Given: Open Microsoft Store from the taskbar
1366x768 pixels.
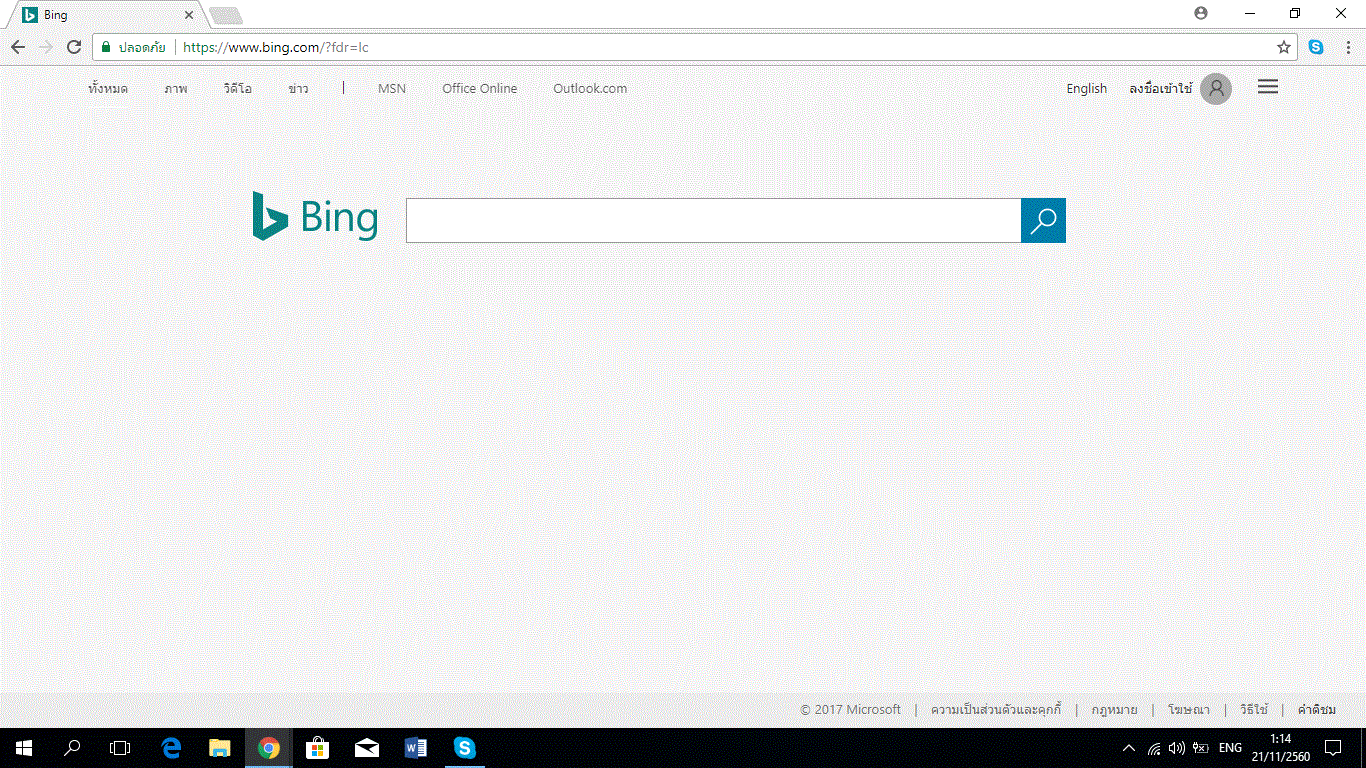Looking at the screenshot, I should click(317, 747).
